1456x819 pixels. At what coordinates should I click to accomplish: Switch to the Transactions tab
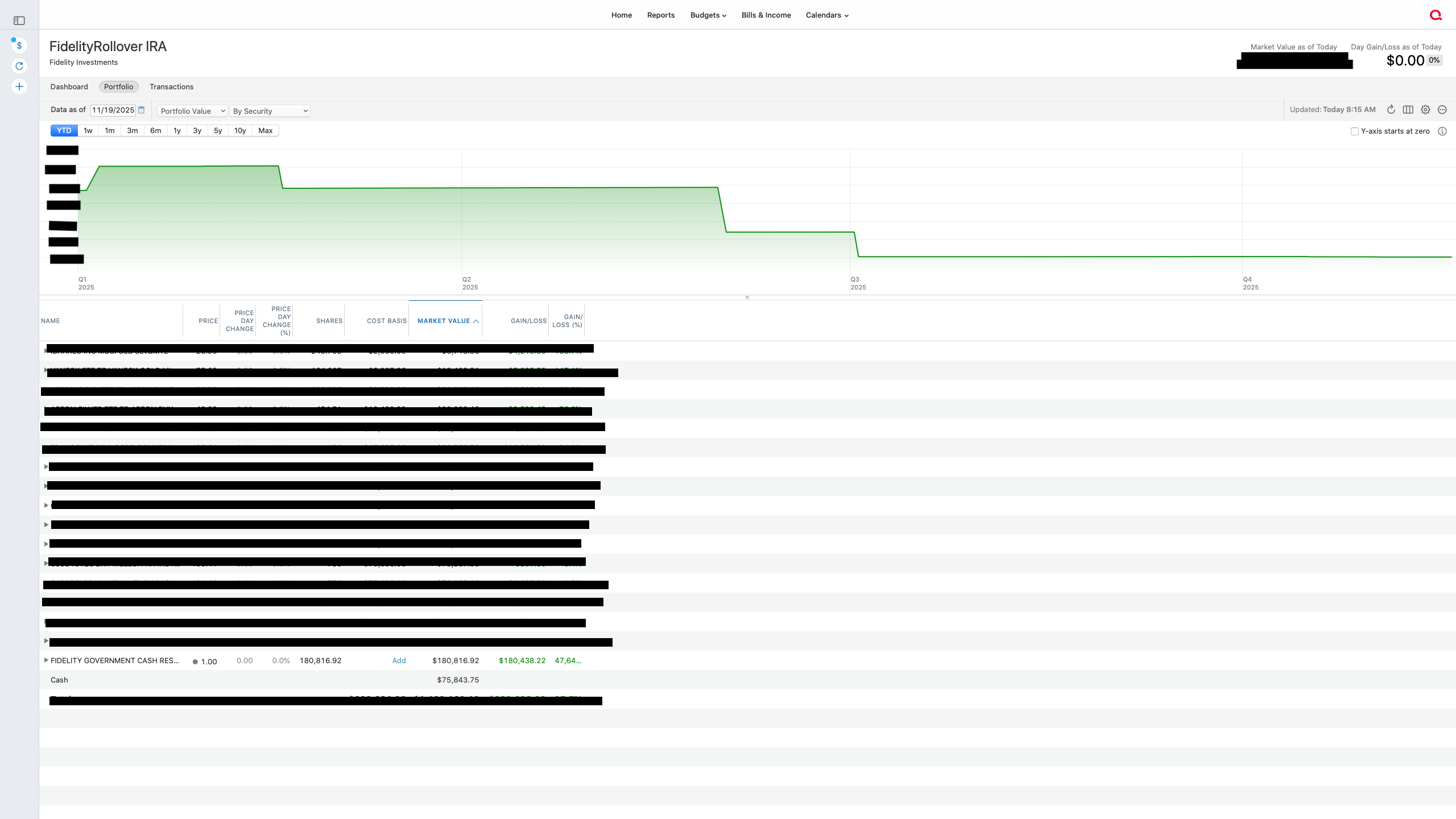171,86
